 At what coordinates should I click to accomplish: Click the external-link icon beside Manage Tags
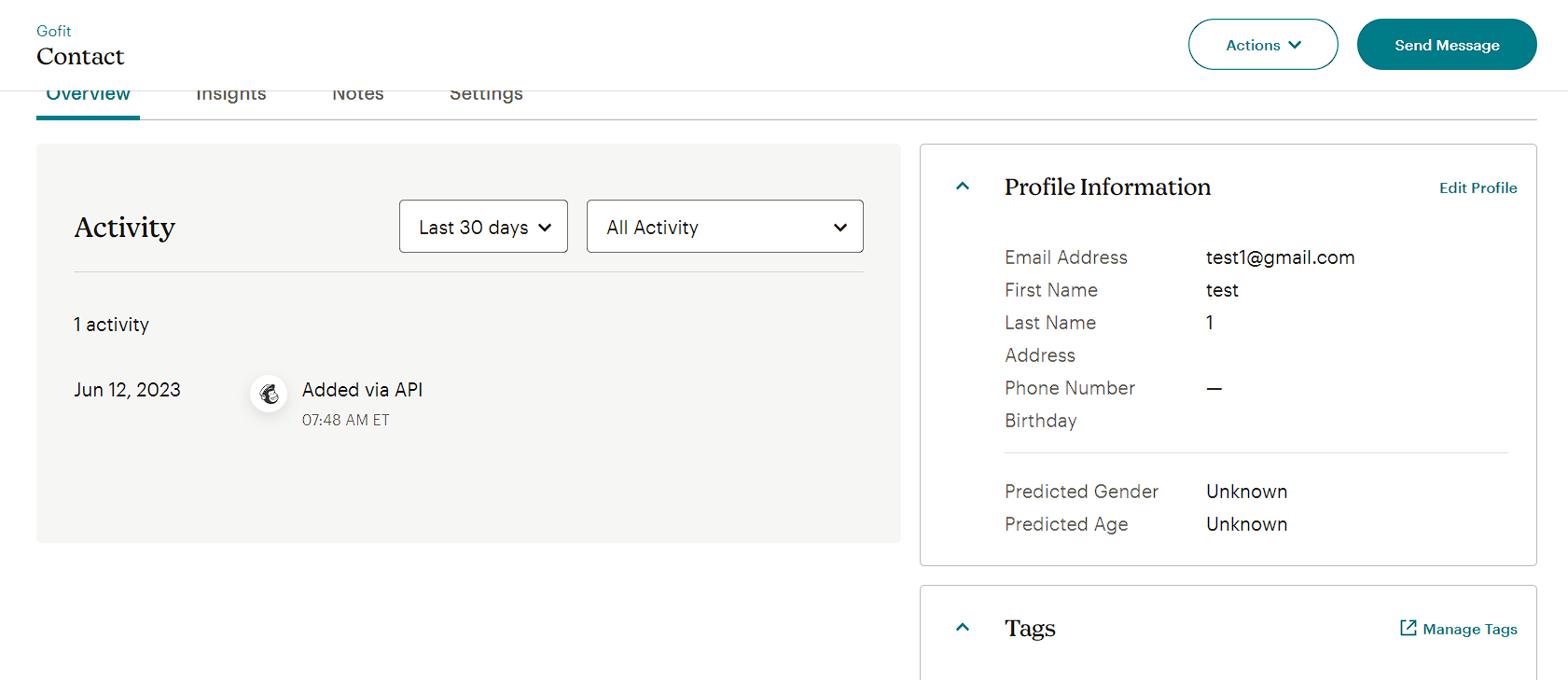point(1408,628)
